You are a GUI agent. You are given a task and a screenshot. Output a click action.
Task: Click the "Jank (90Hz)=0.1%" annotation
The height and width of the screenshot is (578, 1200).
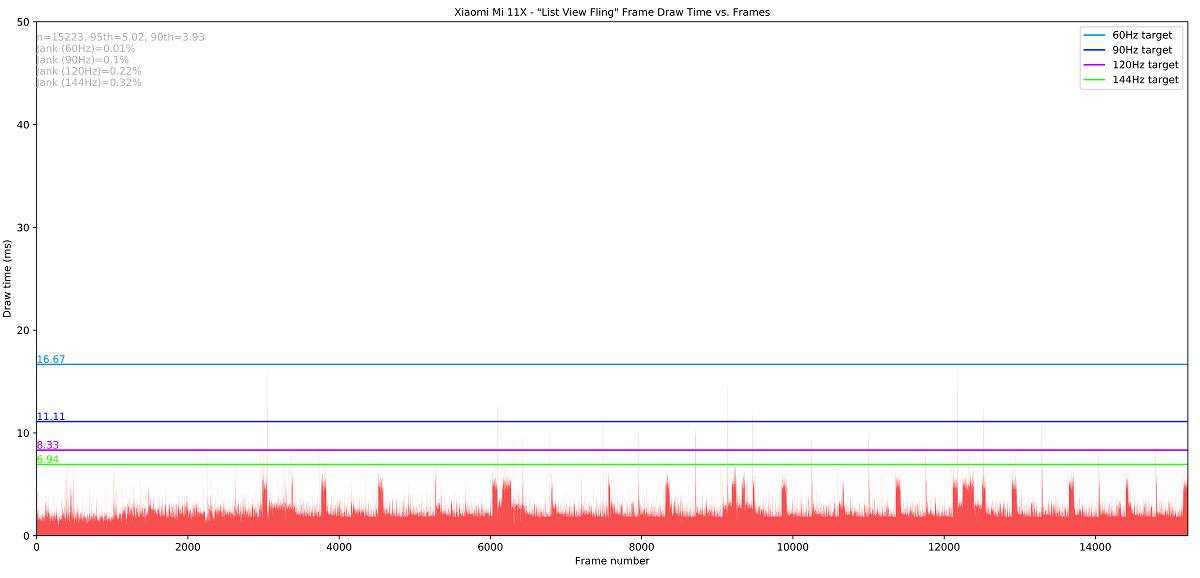83,60
